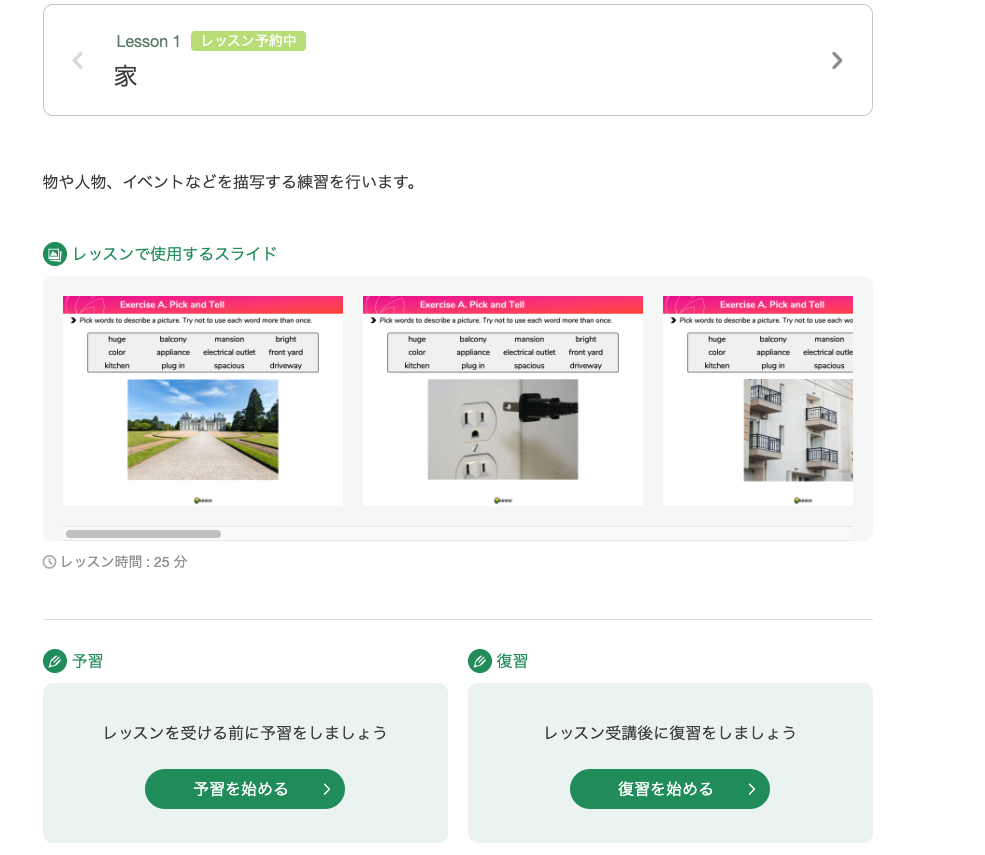The height and width of the screenshot is (855, 985).
Task: Click the 復習 section heading
Action: (x=513, y=661)
